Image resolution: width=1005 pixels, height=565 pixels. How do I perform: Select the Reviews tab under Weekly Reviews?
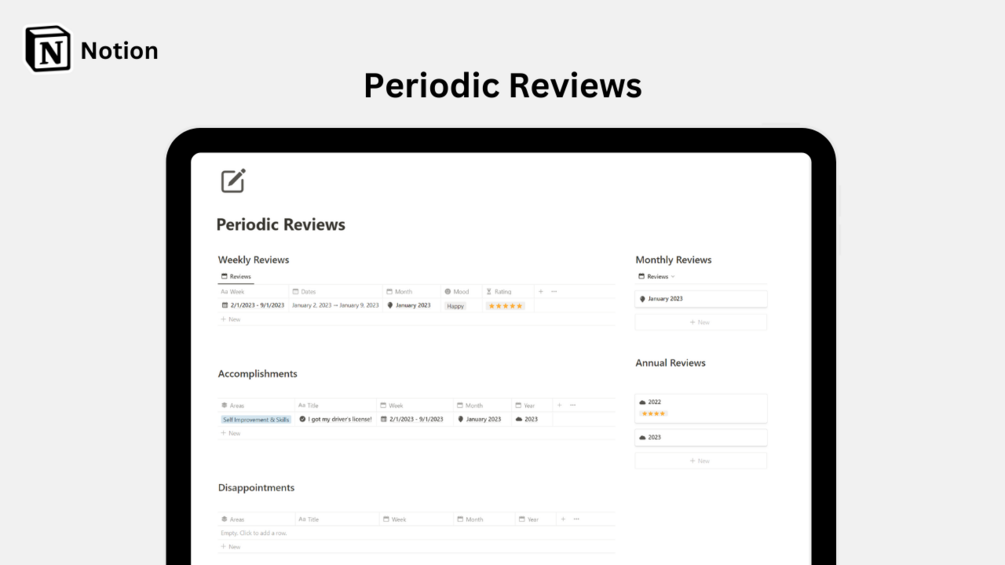[x=236, y=277]
